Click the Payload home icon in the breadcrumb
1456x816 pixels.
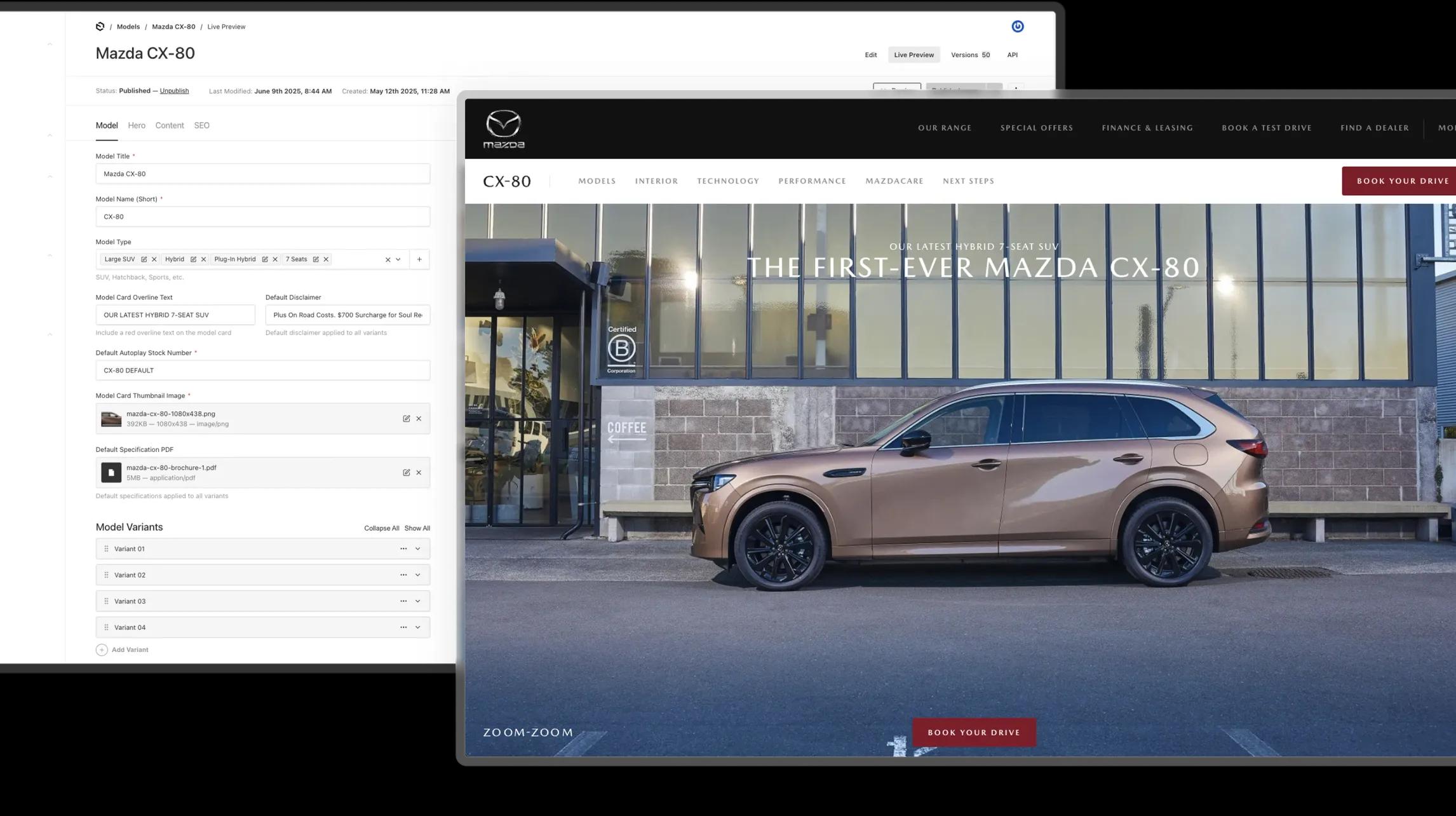point(100,27)
